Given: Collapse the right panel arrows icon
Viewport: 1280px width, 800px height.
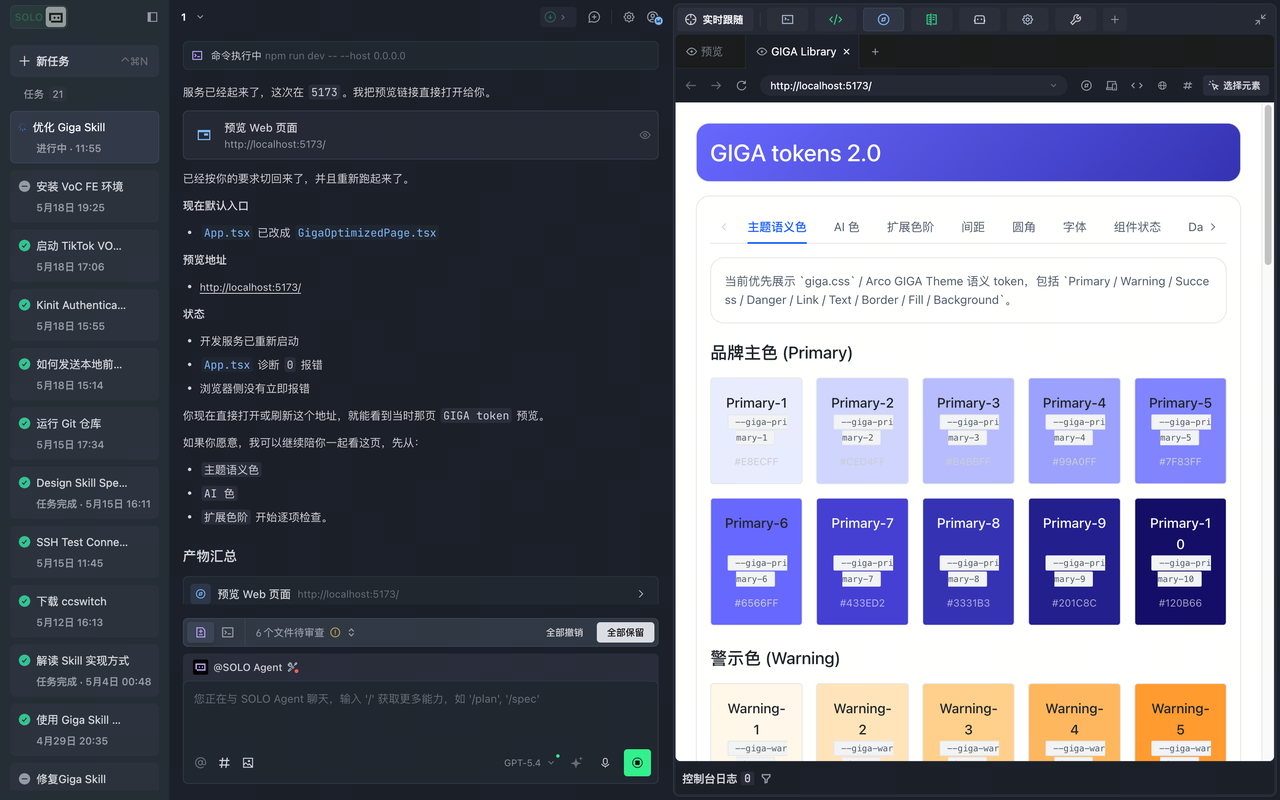Looking at the screenshot, I should tap(1260, 19).
